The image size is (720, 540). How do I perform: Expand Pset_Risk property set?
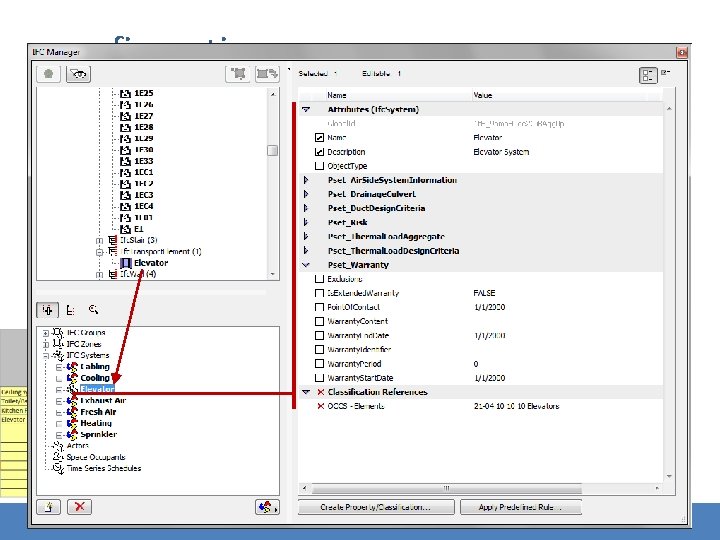click(306, 223)
